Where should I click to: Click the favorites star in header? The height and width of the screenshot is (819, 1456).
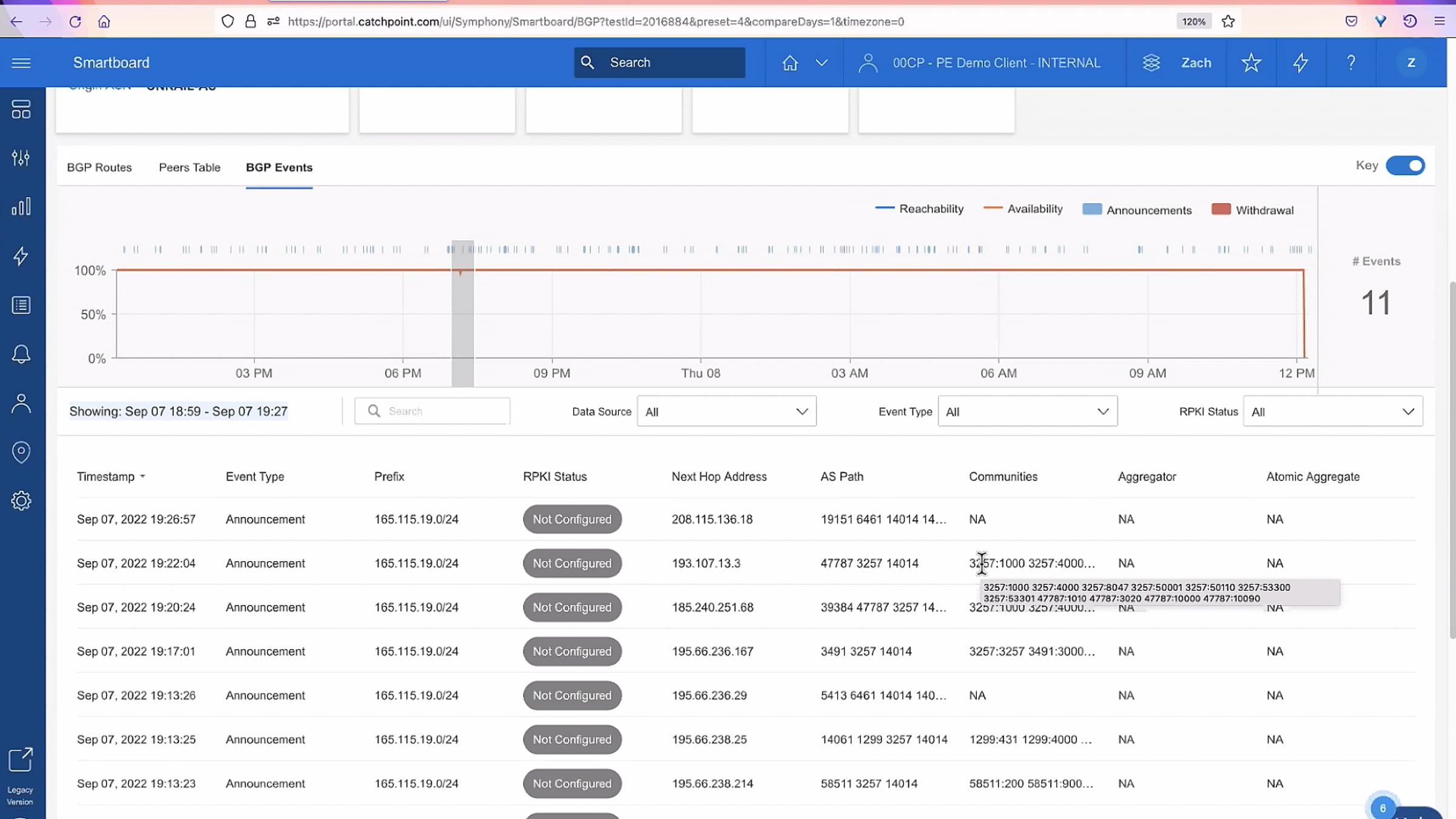point(1251,63)
